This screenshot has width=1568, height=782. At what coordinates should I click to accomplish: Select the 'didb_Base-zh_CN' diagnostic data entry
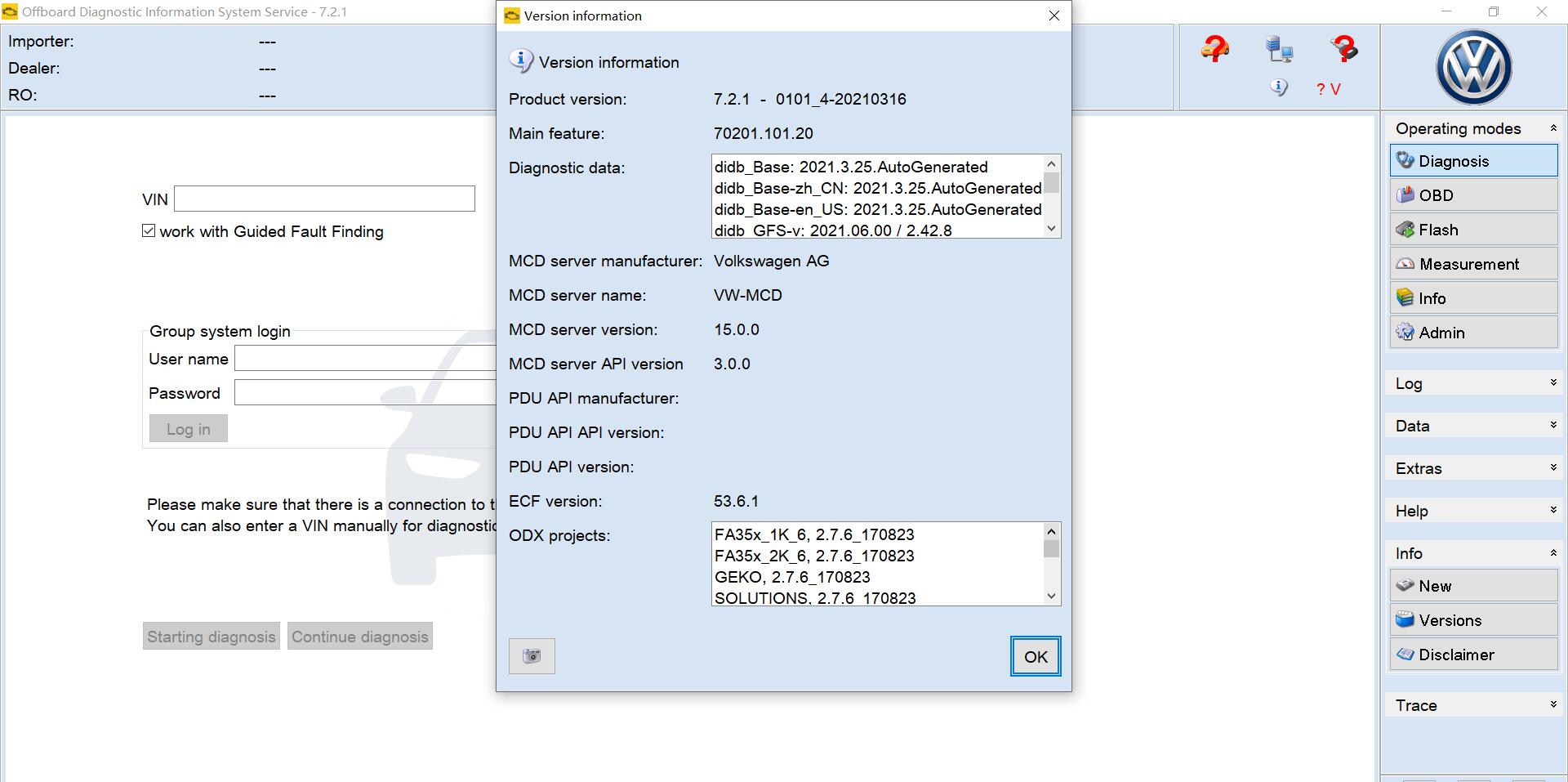tap(878, 188)
